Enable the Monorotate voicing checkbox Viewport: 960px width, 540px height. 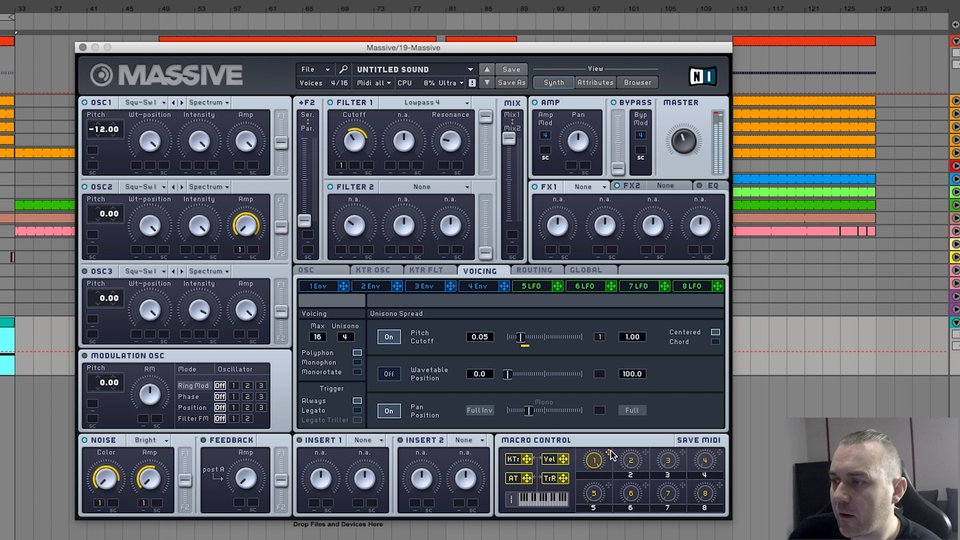357,372
